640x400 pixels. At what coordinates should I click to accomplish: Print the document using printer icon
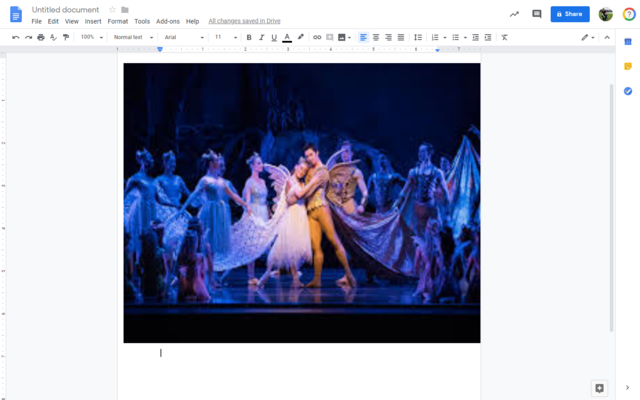point(41,37)
